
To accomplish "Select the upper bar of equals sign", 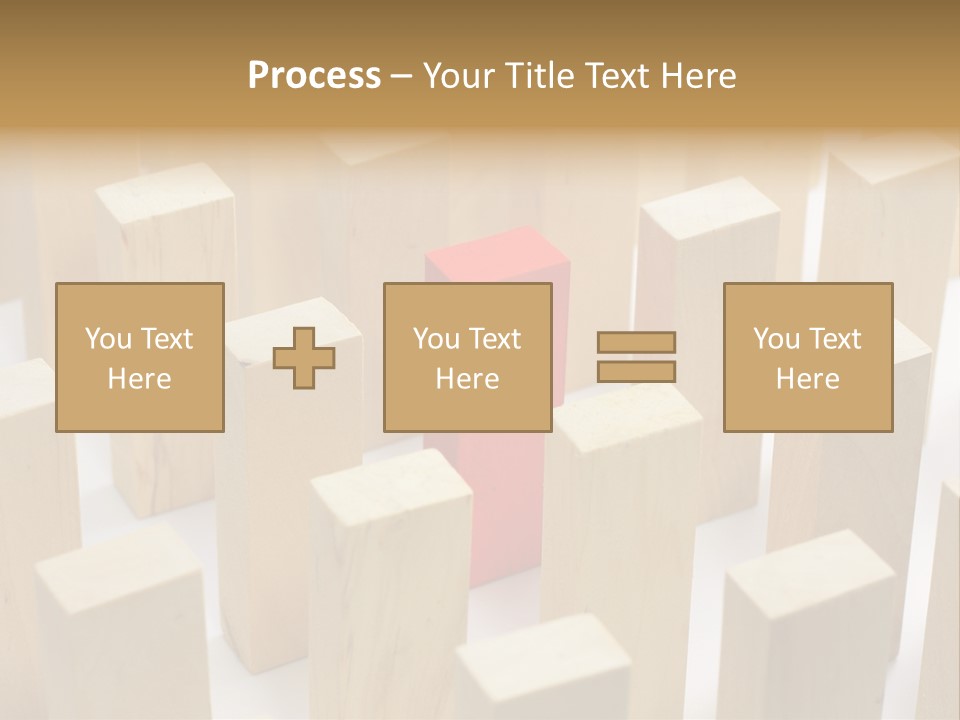I will click(x=636, y=343).
